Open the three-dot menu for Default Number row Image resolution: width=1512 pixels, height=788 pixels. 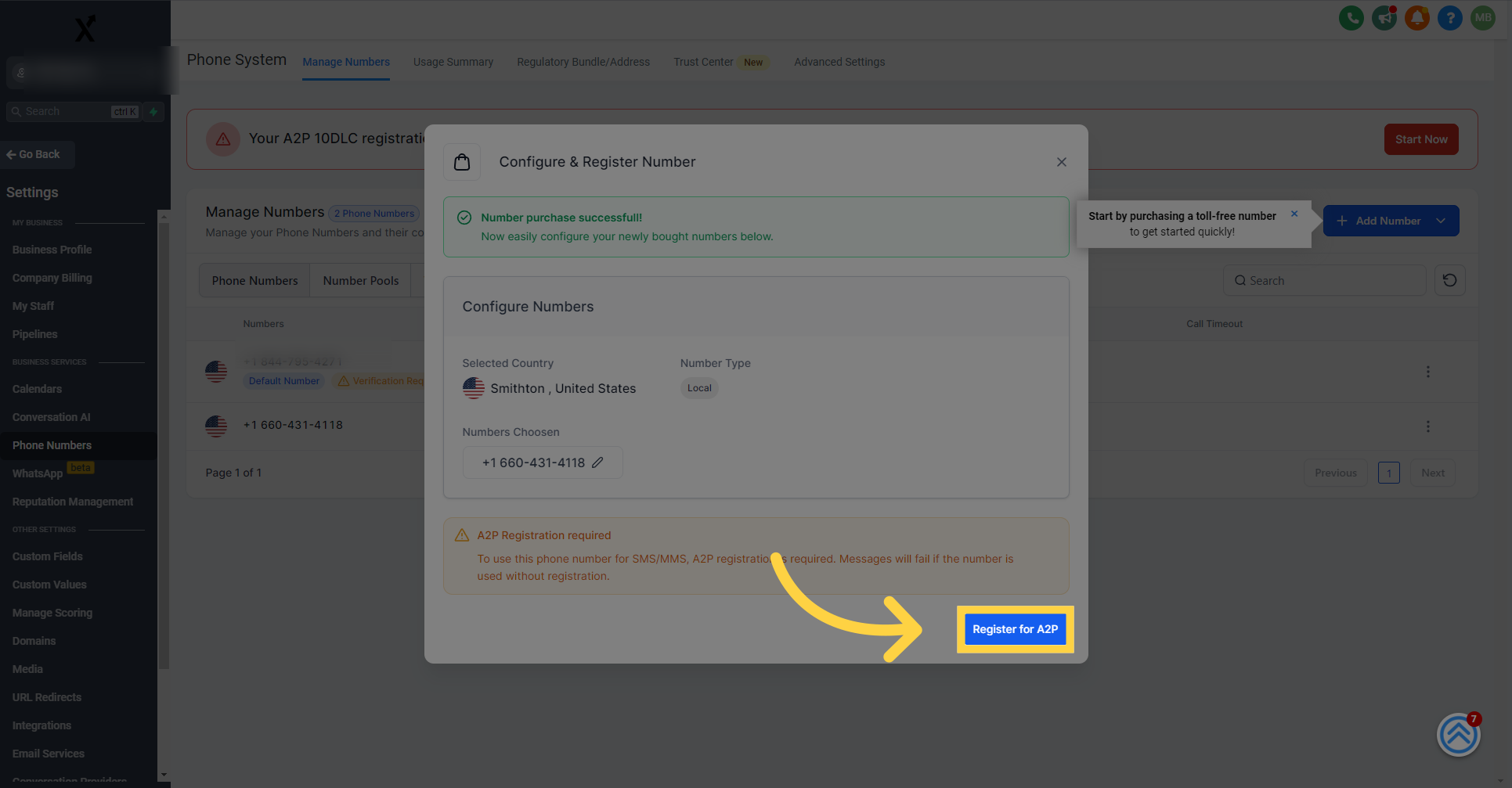(1428, 372)
